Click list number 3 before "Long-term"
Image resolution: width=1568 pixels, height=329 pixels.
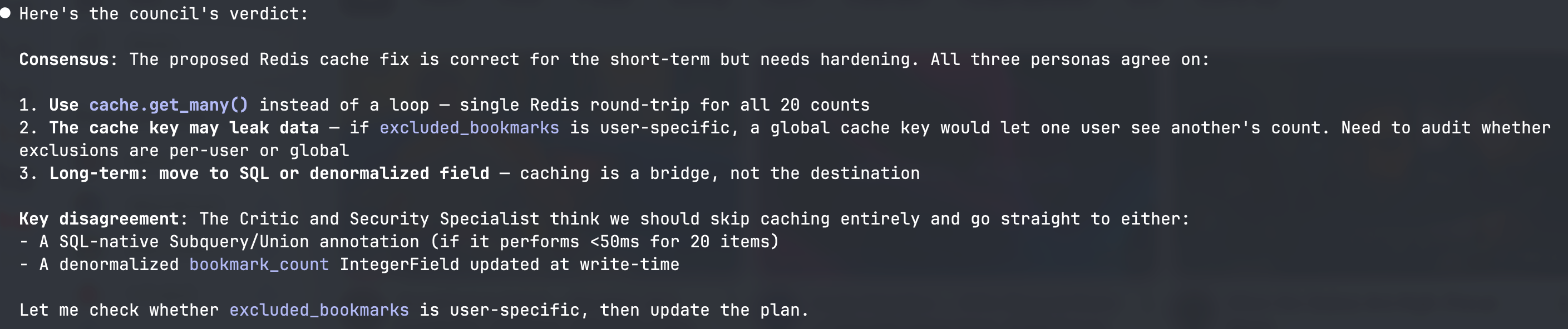(x=27, y=173)
